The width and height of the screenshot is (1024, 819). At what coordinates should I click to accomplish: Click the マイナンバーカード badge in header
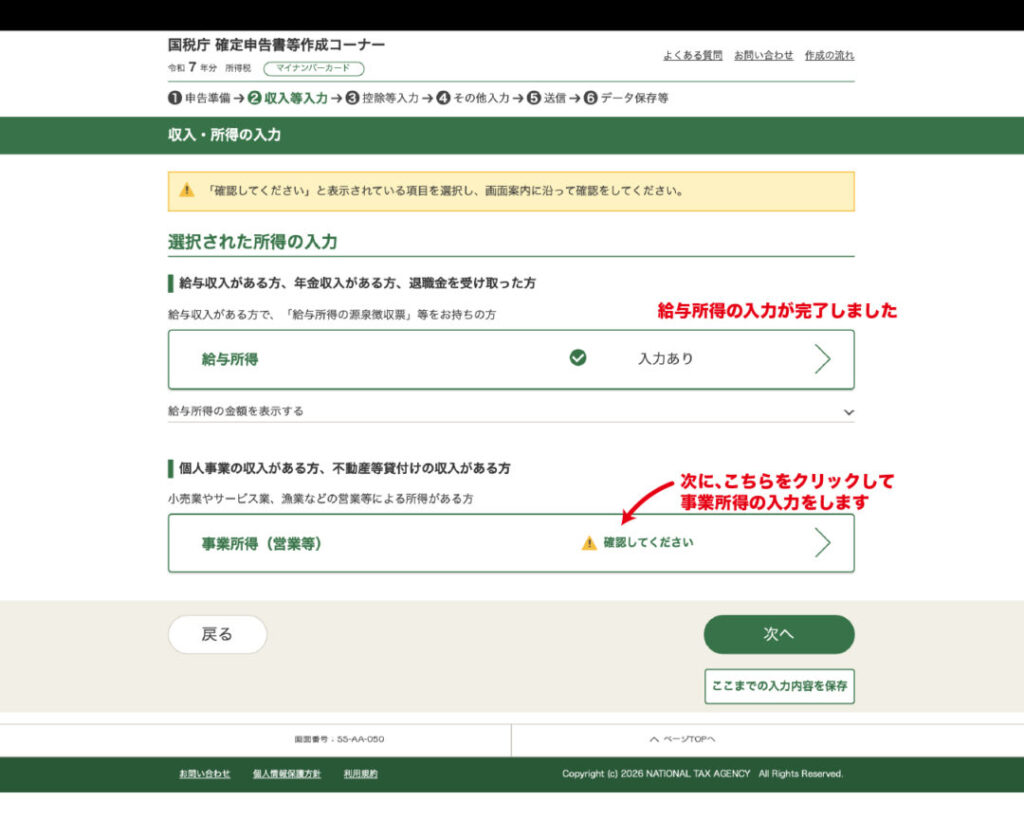click(x=314, y=69)
